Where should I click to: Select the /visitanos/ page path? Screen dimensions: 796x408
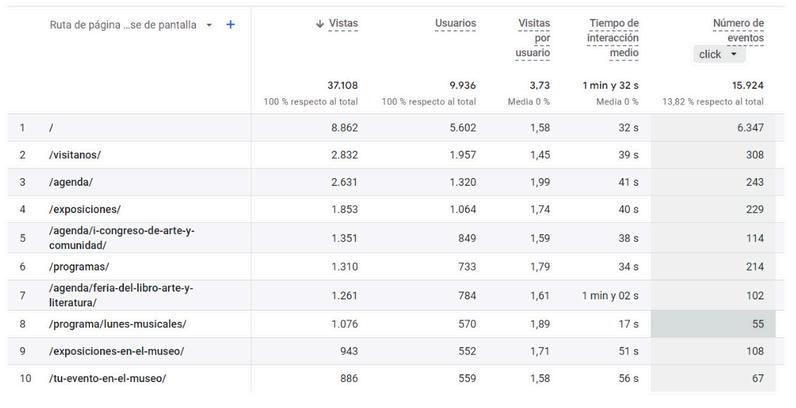coord(75,155)
